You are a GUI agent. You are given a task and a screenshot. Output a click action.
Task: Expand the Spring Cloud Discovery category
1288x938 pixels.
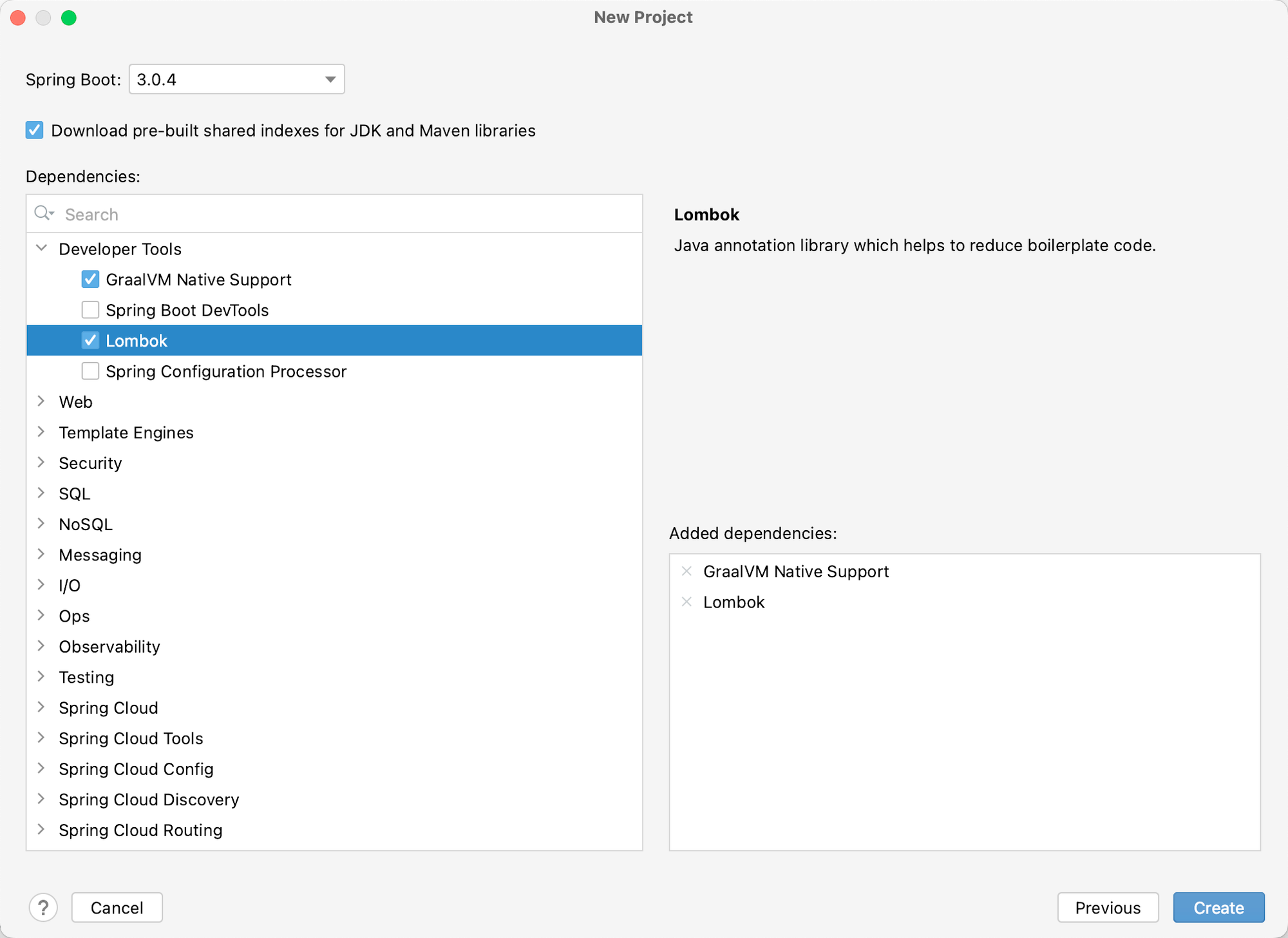pyautogui.click(x=42, y=799)
